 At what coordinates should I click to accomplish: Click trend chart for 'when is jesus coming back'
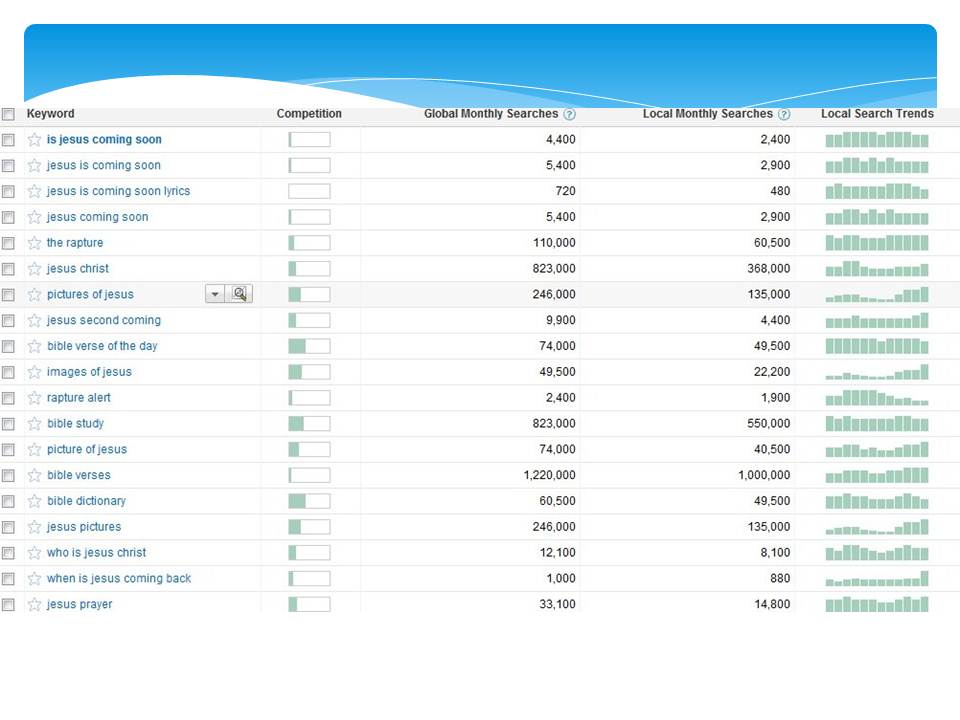click(x=877, y=579)
